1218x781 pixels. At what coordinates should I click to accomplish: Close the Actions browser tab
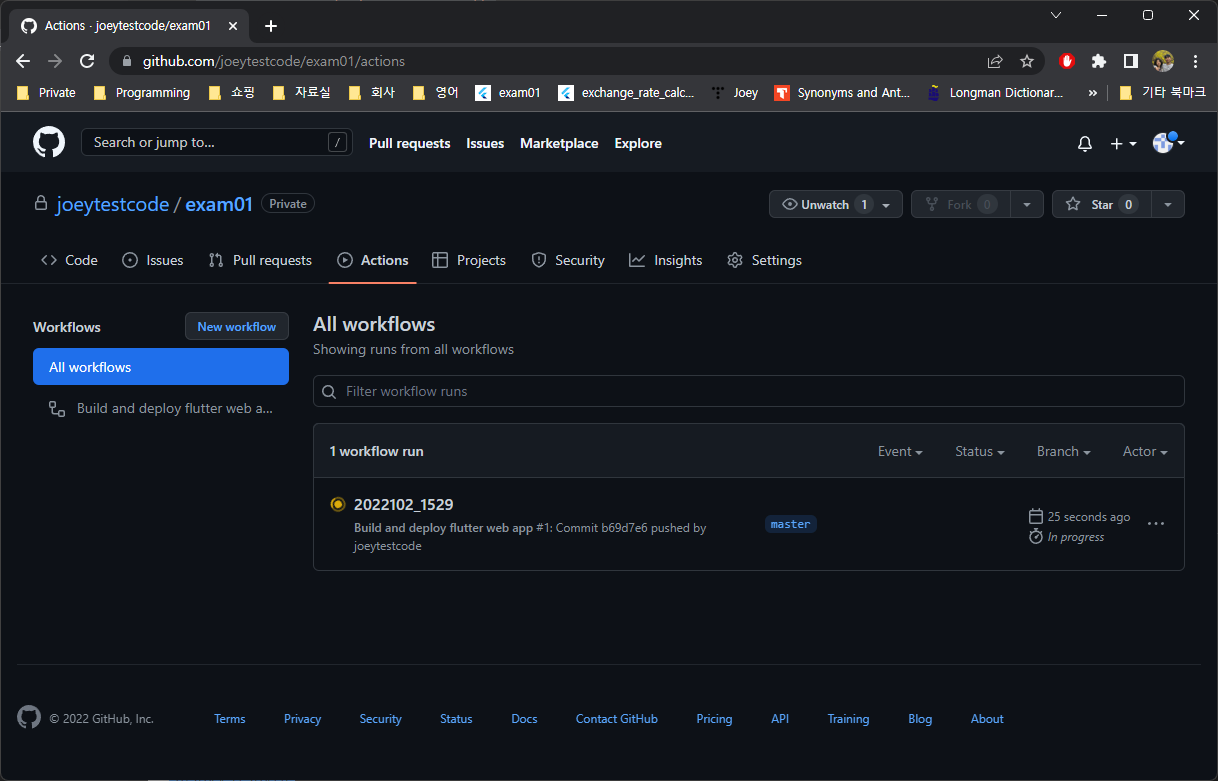(233, 26)
